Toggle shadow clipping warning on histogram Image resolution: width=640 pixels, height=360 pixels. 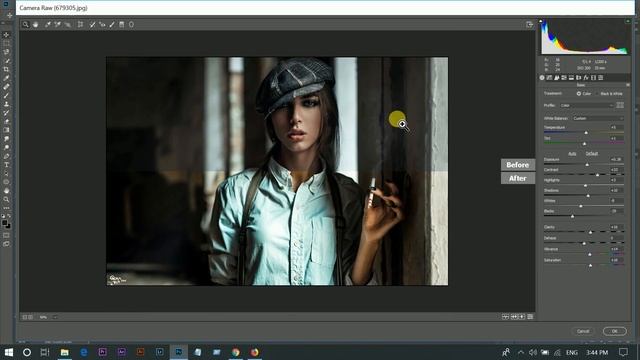point(541,21)
